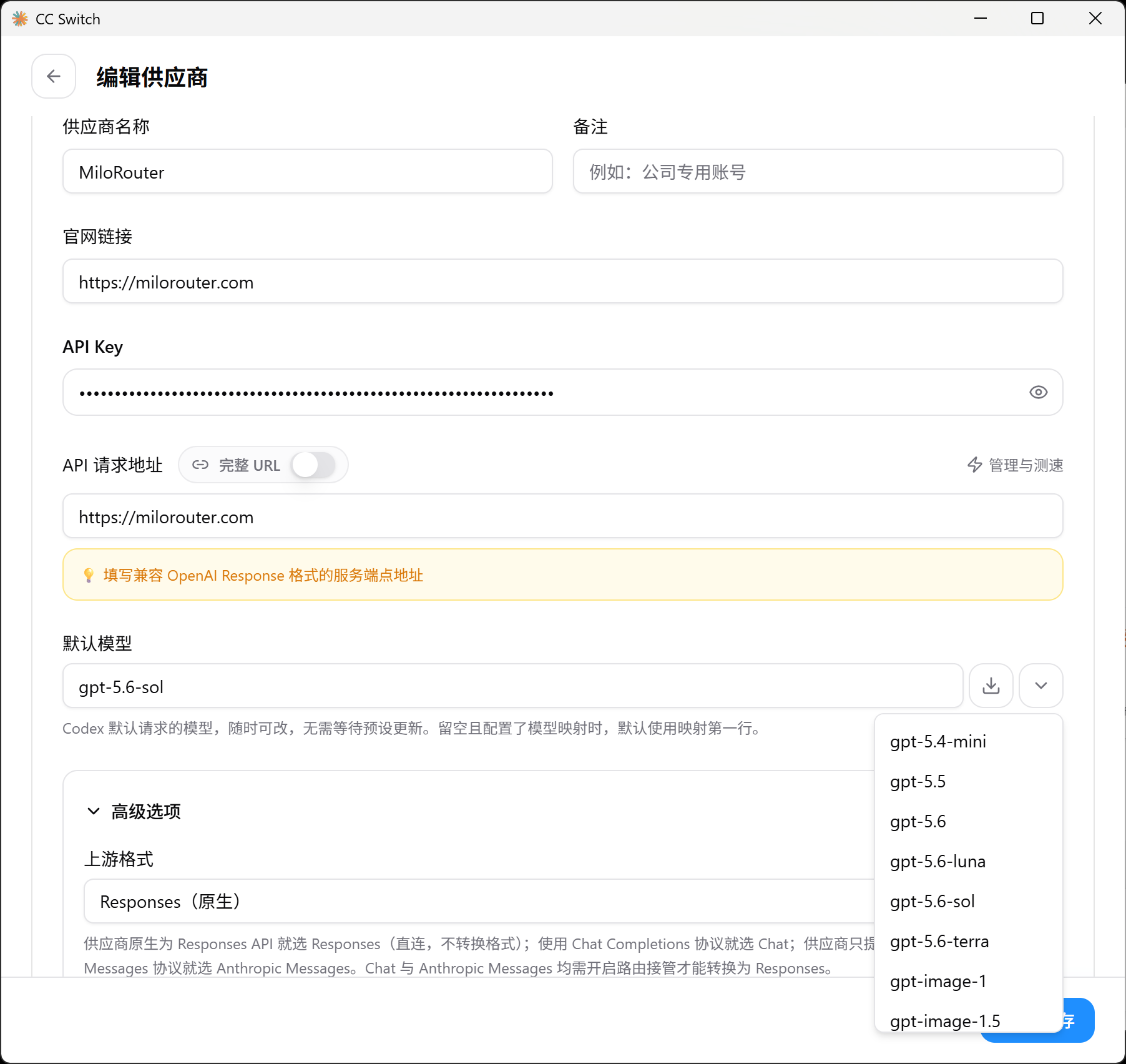Click the 备注 notes field
Image resolution: width=1126 pixels, height=1064 pixels.
point(818,172)
